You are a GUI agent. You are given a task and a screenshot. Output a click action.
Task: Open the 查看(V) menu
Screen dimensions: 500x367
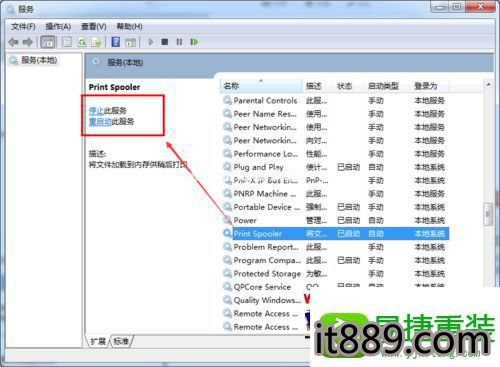[94, 27]
